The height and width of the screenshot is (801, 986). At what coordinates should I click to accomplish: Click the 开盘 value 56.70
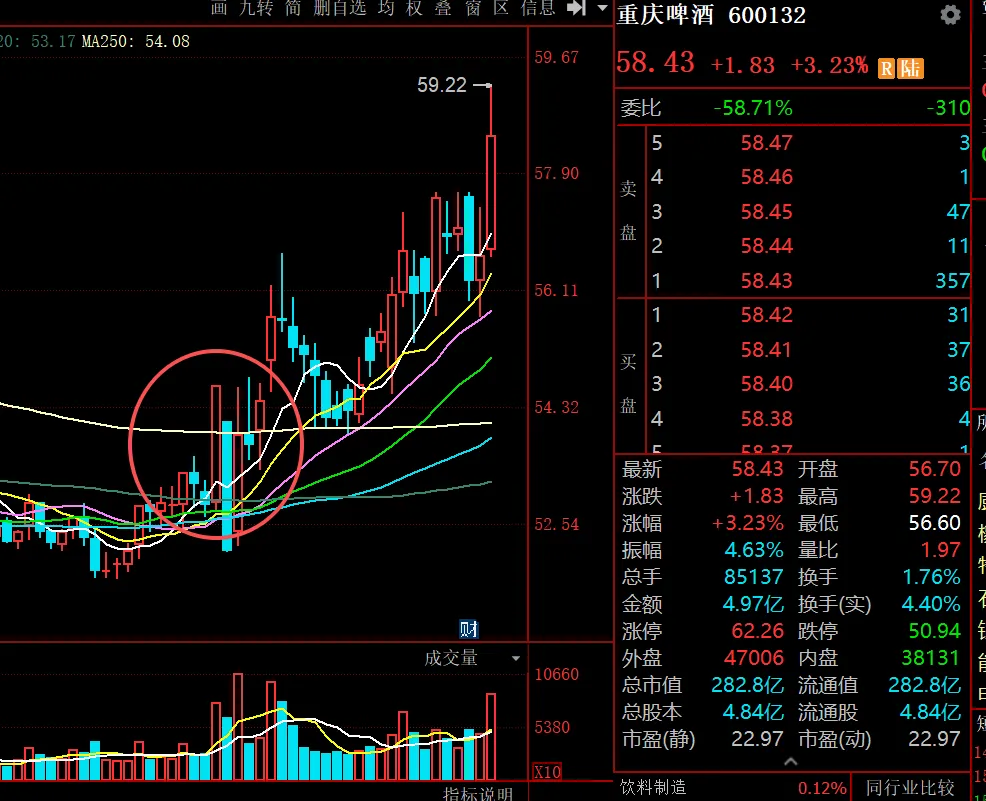934,468
